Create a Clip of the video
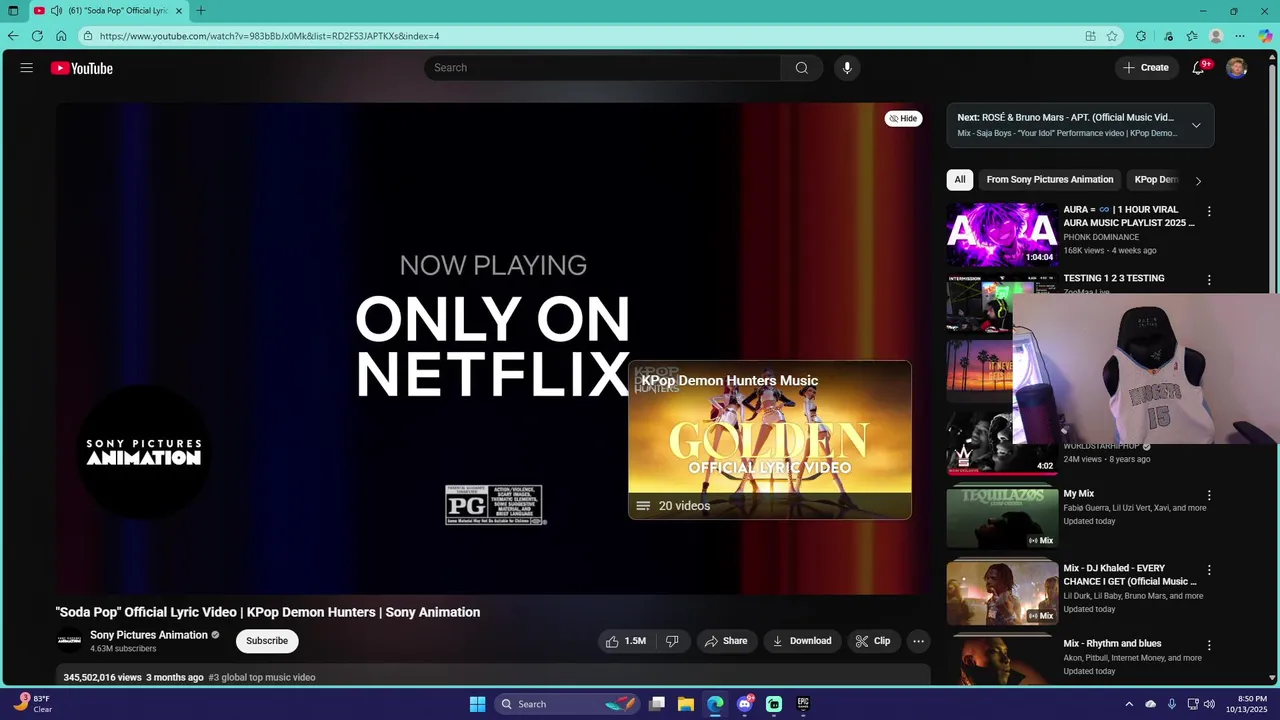This screenshot has height=720, width=1280. click(x=872, y=641)
